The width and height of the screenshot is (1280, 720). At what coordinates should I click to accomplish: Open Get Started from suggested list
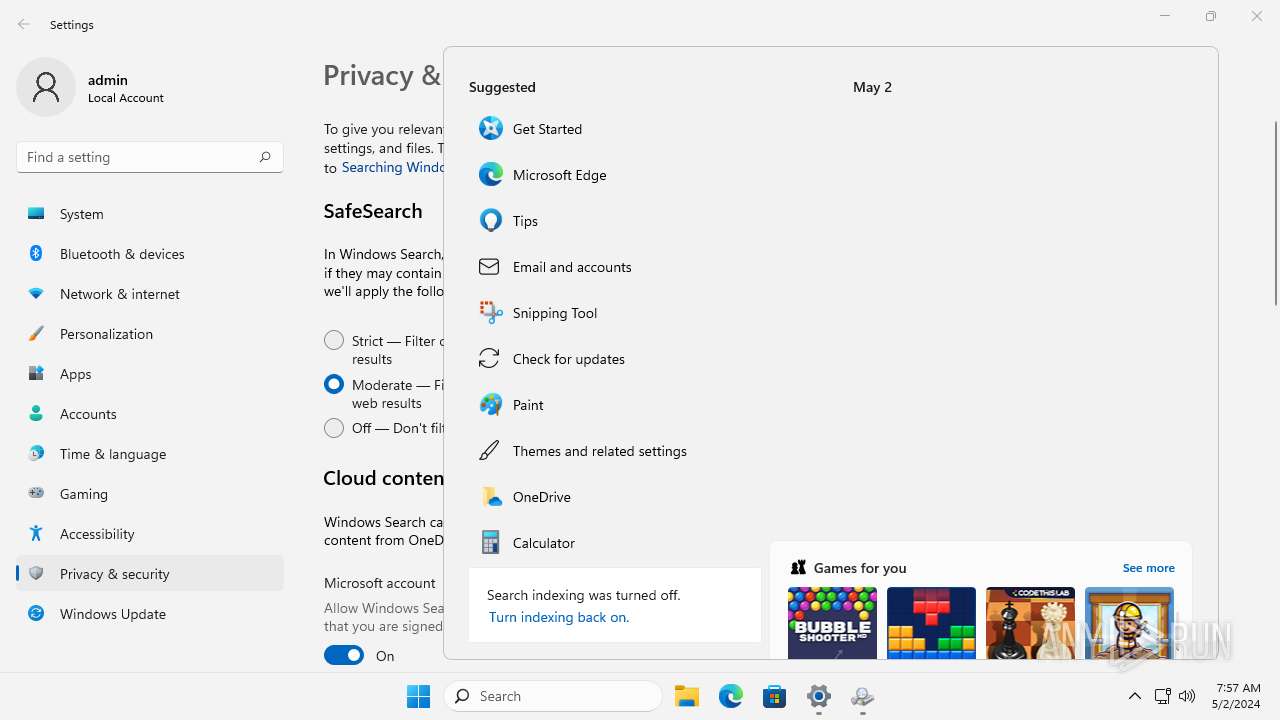click(614, 129)
